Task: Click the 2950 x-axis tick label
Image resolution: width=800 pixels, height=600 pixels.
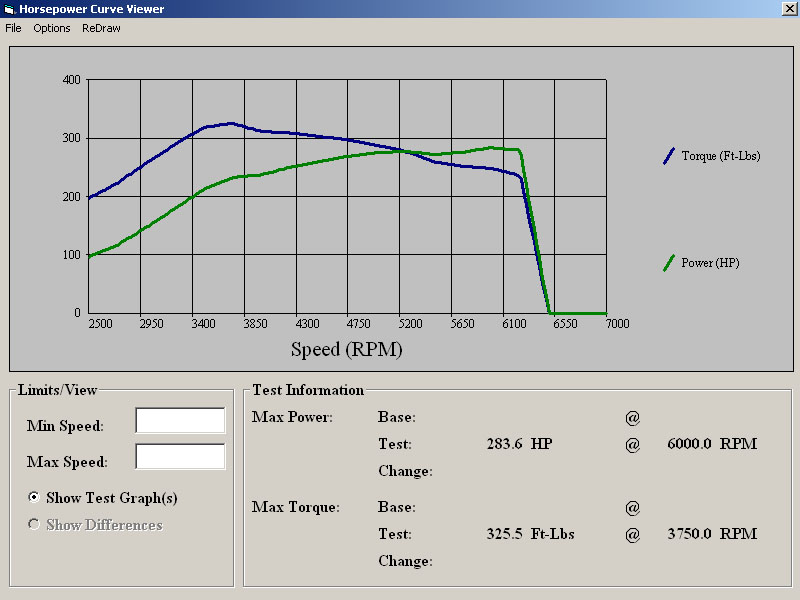Action: [x=152, y=324]
